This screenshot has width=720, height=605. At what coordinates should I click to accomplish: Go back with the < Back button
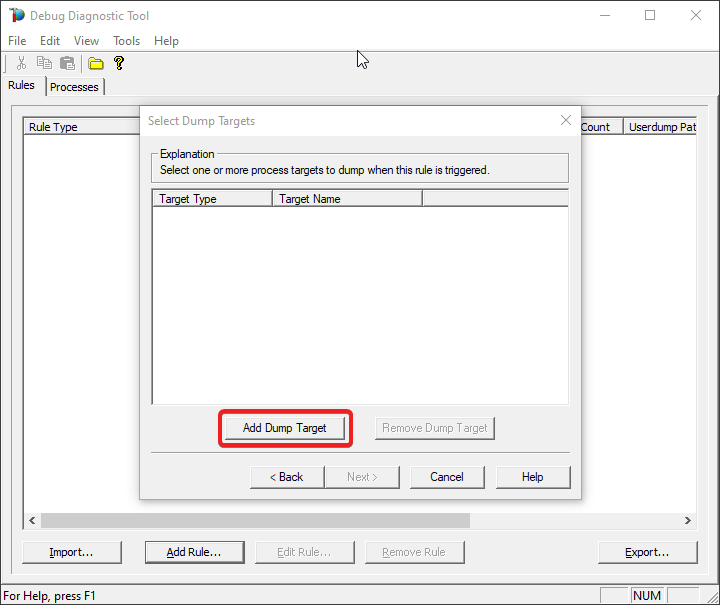tap(287, 477)
